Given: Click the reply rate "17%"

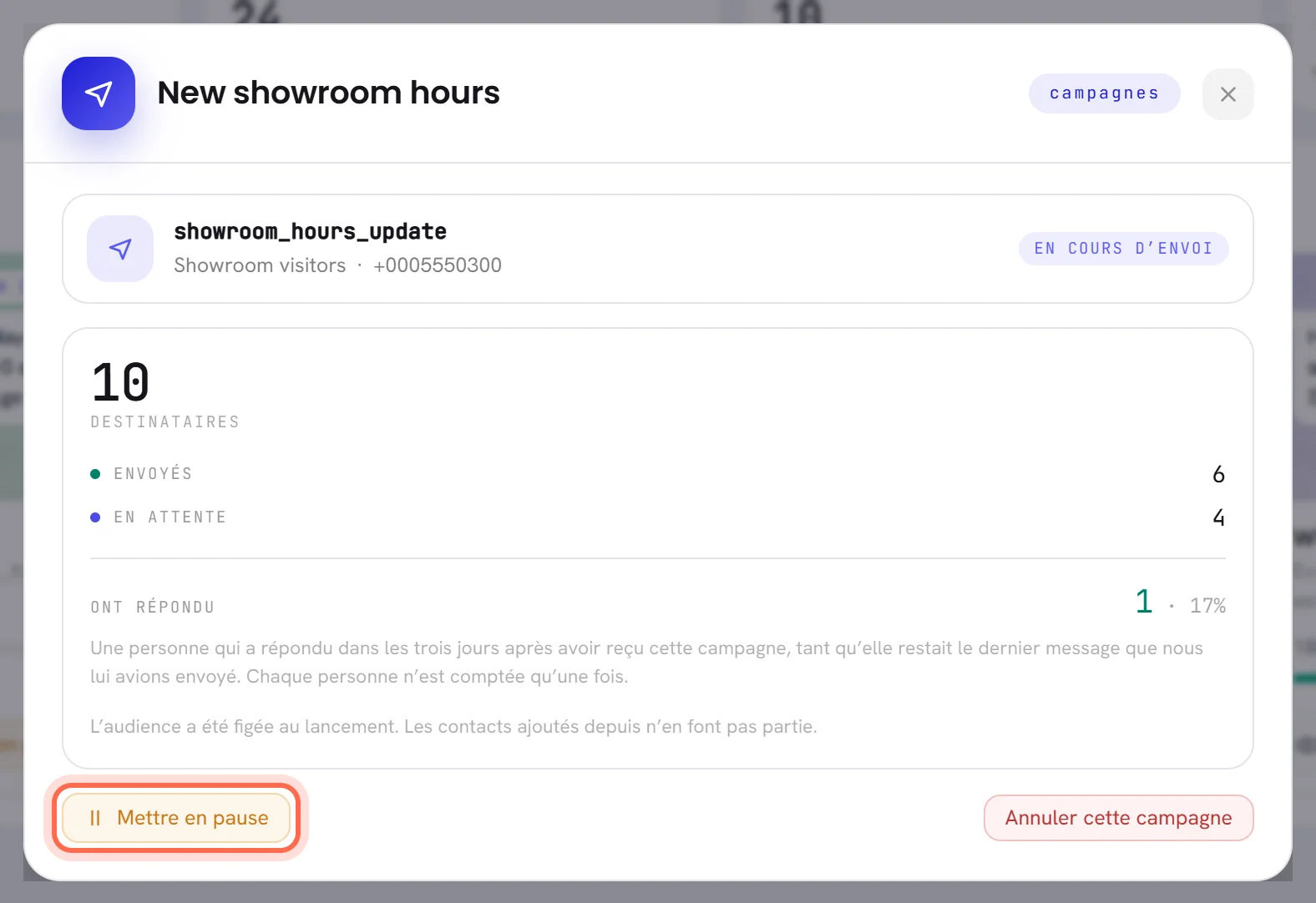Looking at the screenshot, I should (x=1207, y=606).
